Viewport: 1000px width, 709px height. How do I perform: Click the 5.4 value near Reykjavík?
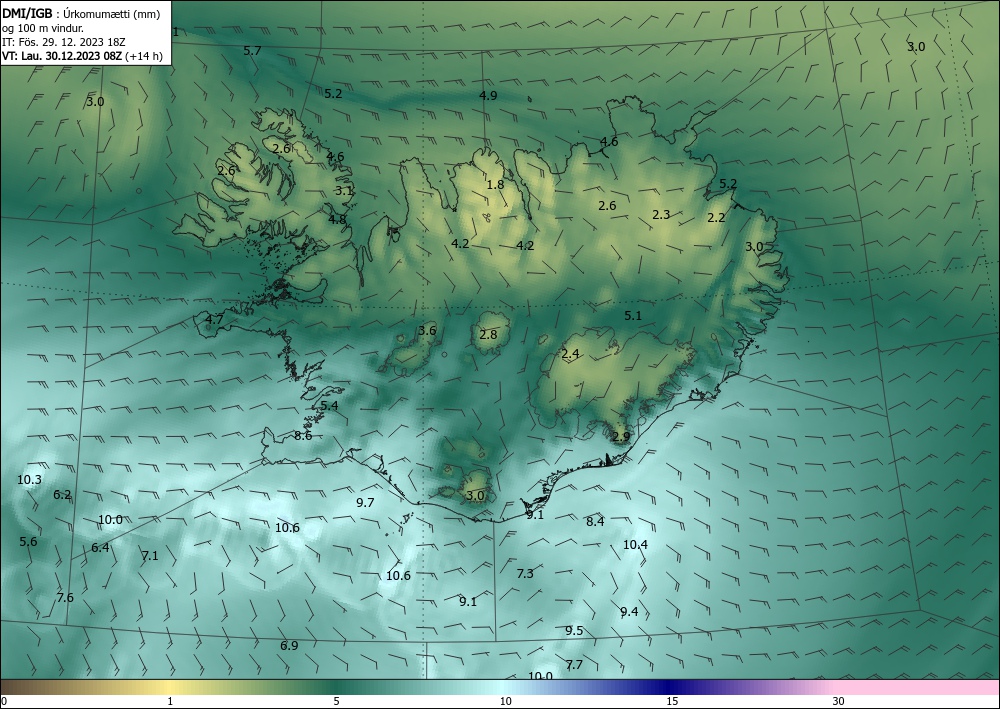(x=329, y=406)
